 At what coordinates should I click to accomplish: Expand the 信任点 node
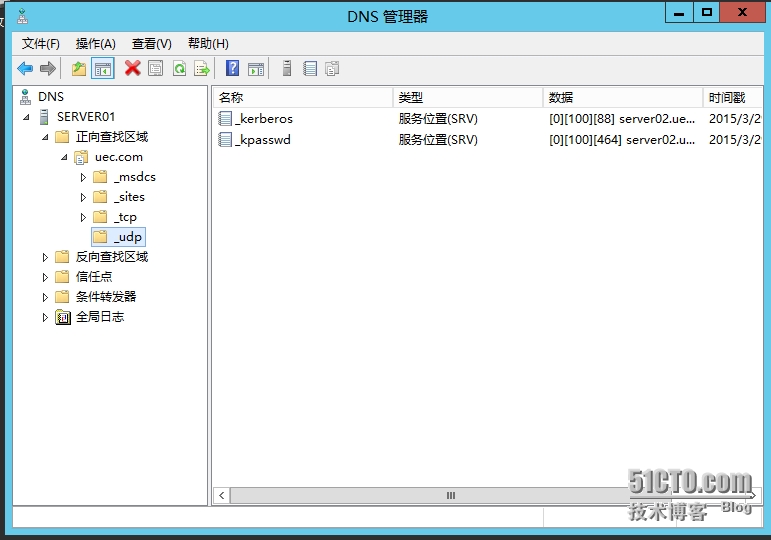[45, 277]
